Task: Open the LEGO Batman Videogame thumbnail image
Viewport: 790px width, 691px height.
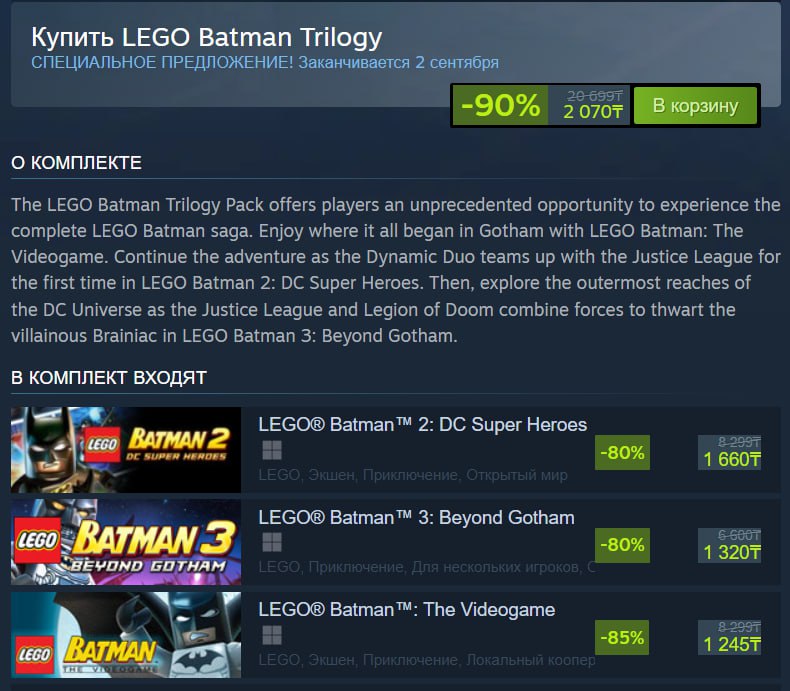Action: click(x=126, y=634)
